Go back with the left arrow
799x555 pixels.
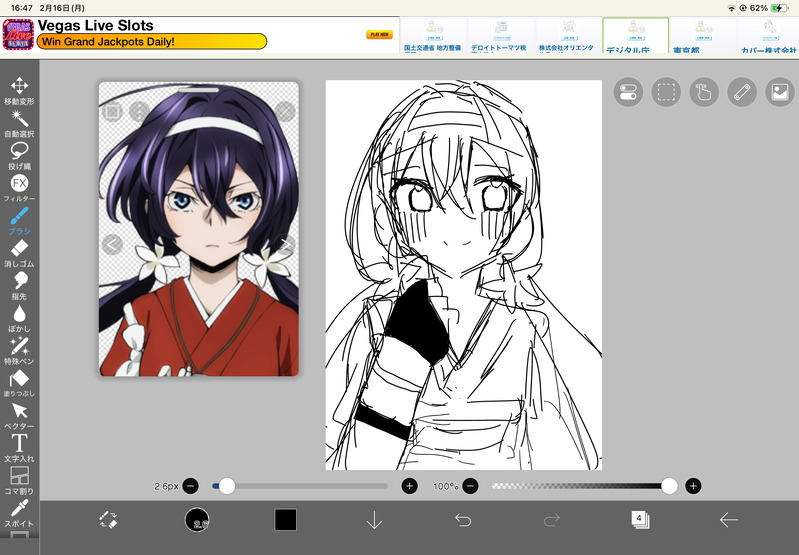click(729, 520)
